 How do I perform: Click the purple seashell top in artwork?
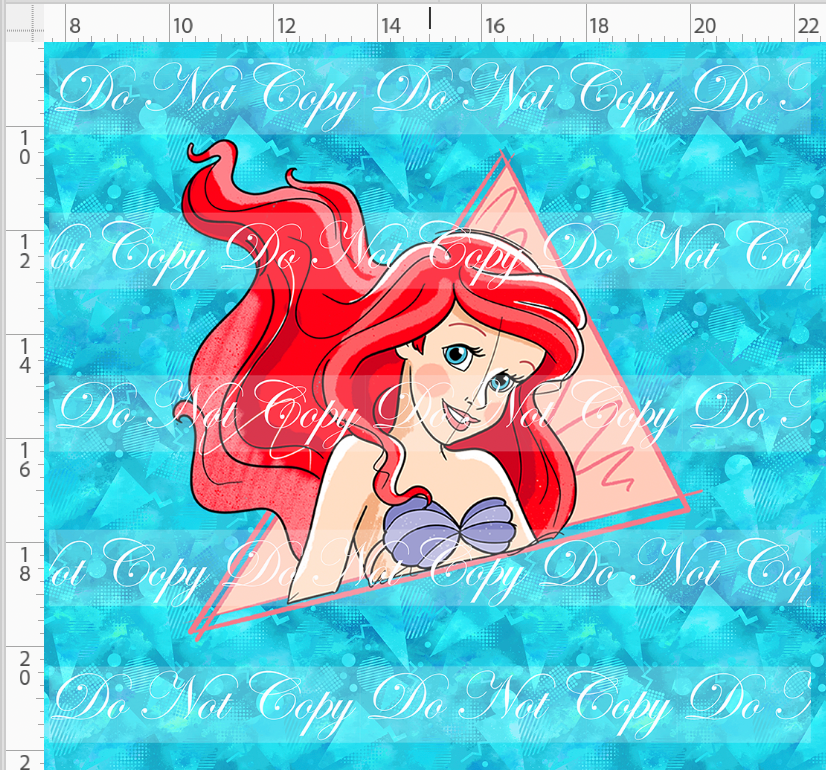coord(449,531)
